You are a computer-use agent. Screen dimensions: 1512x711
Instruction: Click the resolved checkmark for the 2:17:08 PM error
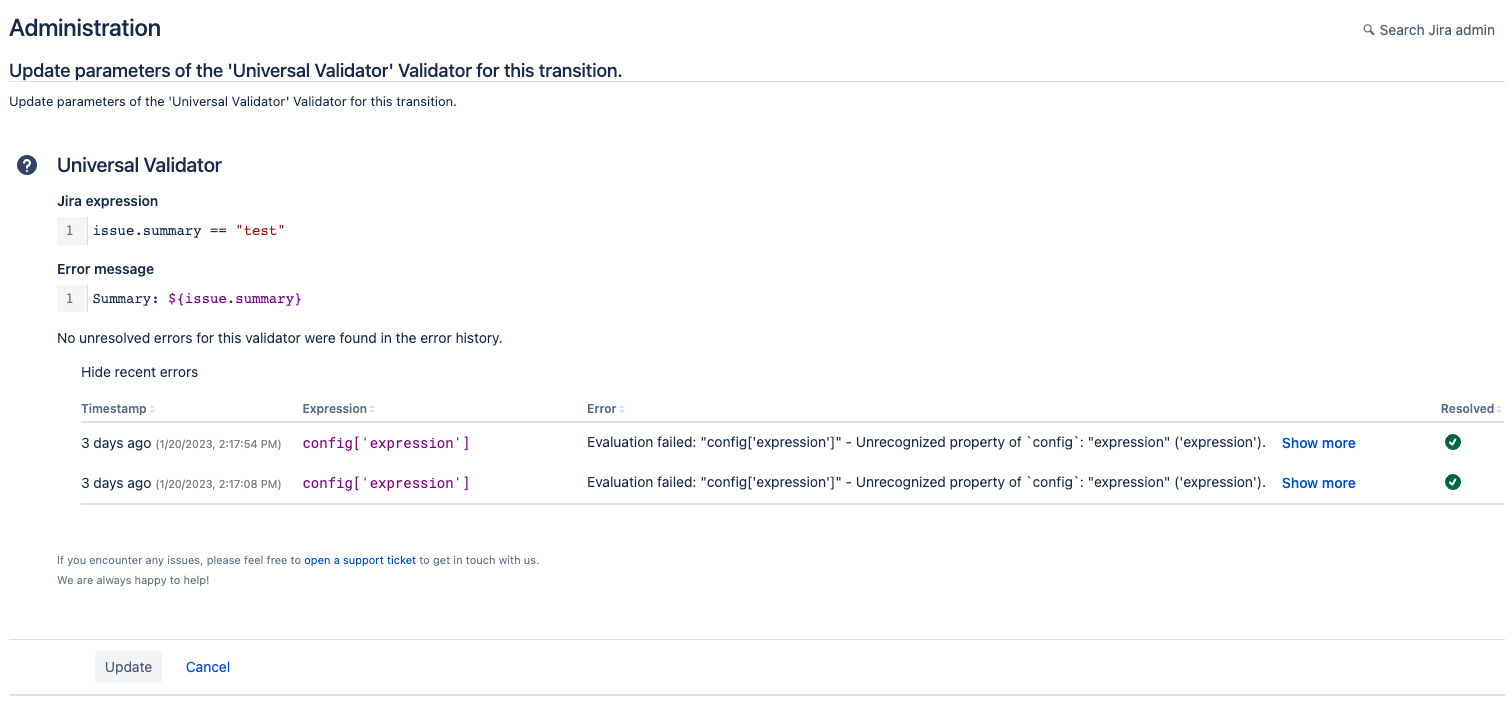pyautogui.click(x=1452, y=482)
